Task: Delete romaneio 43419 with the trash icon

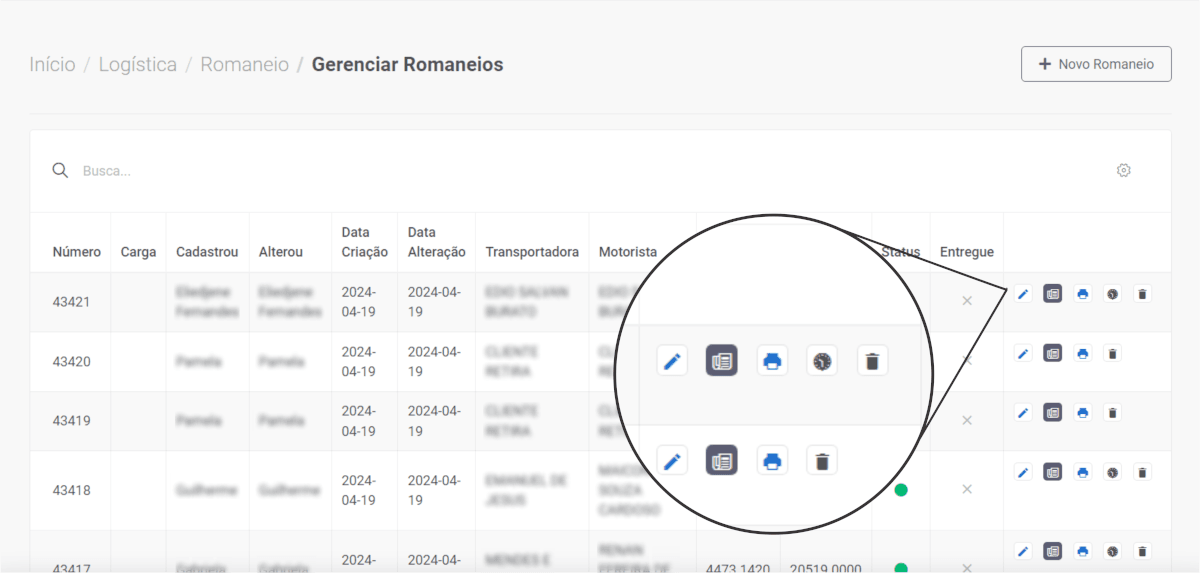Action: (1113, 412)
